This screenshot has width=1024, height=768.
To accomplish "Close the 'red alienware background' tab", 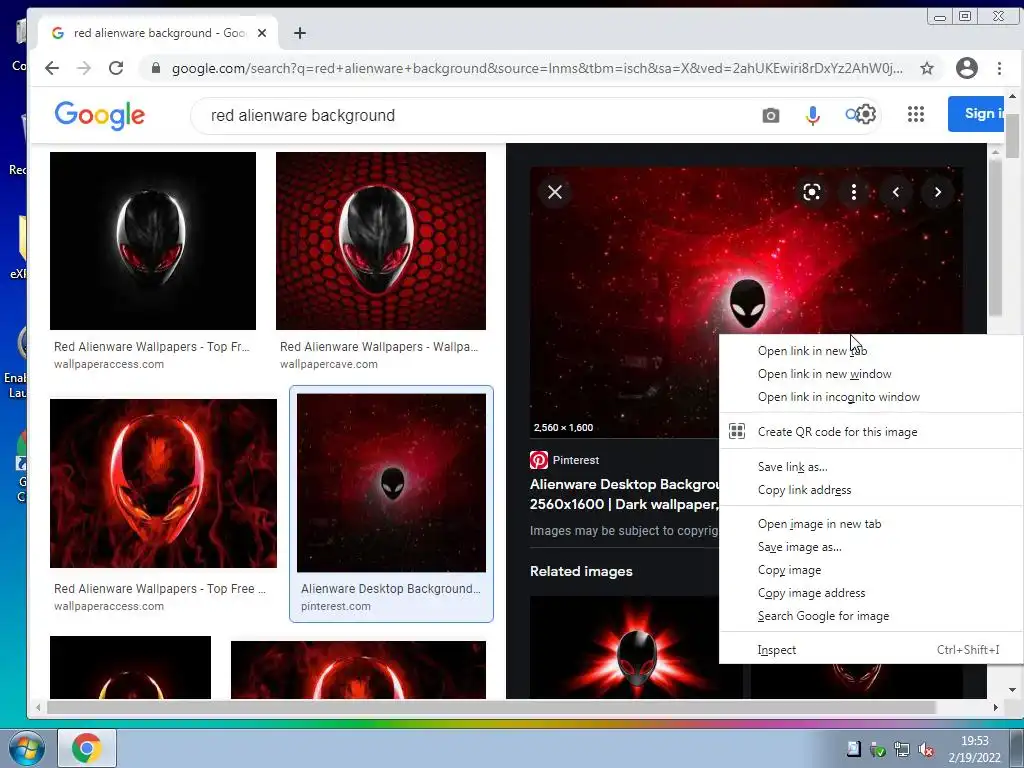I will click(262, 33).
